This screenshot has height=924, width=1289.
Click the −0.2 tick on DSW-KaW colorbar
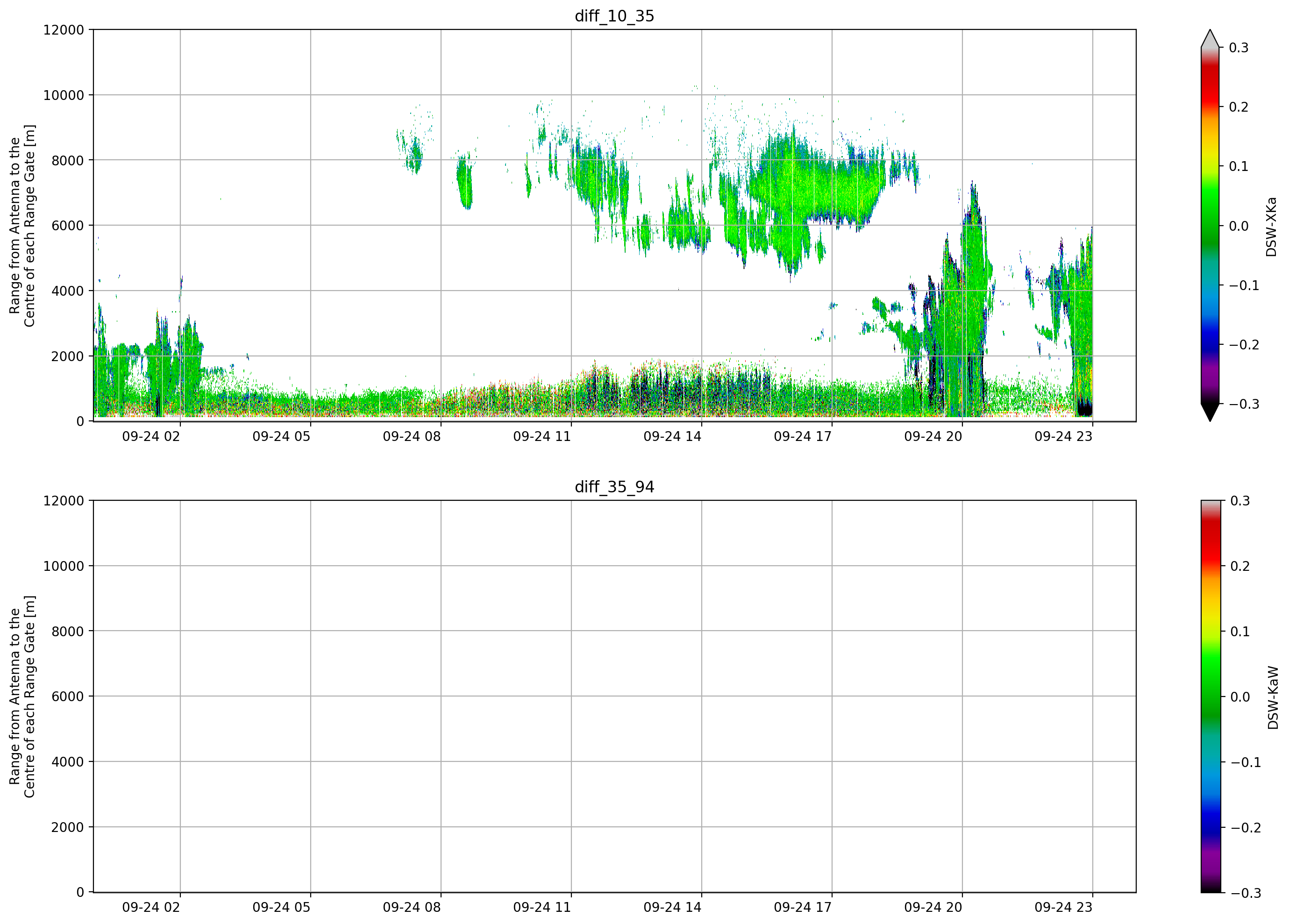1245,827
